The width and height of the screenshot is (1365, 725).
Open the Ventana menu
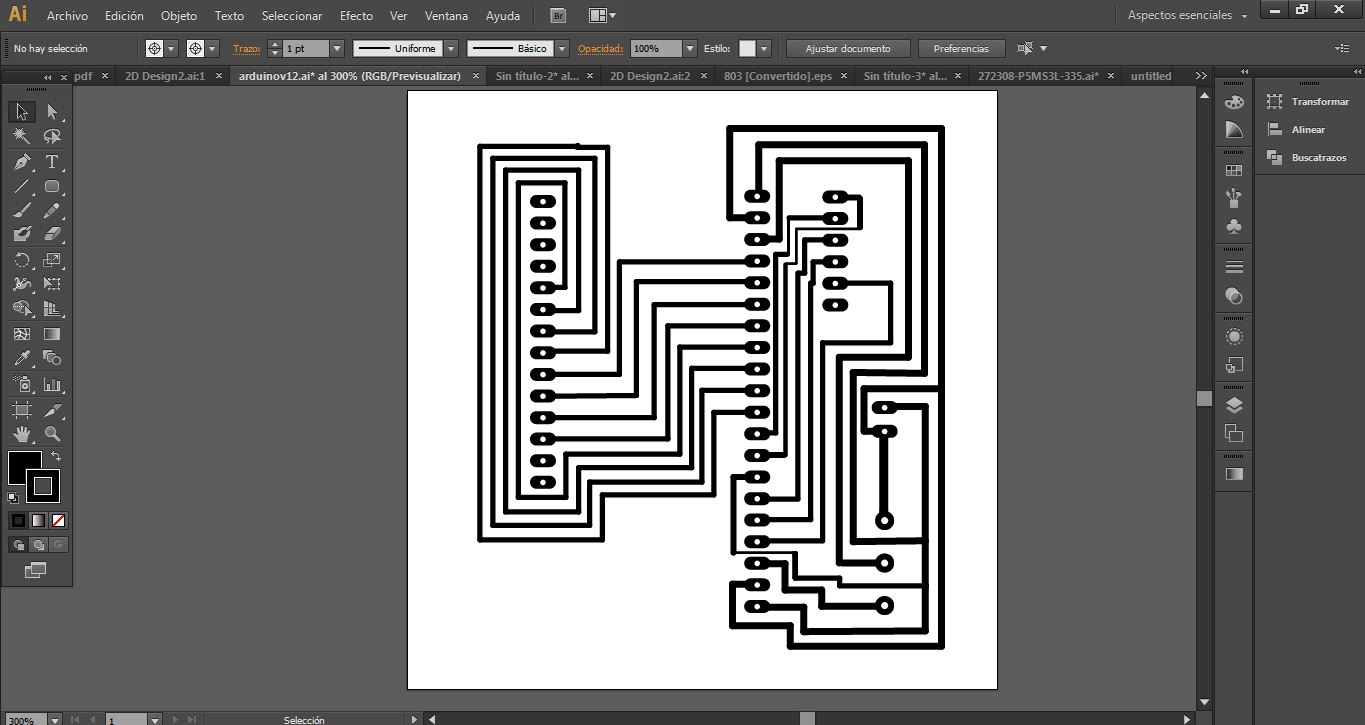coord(446,16)
